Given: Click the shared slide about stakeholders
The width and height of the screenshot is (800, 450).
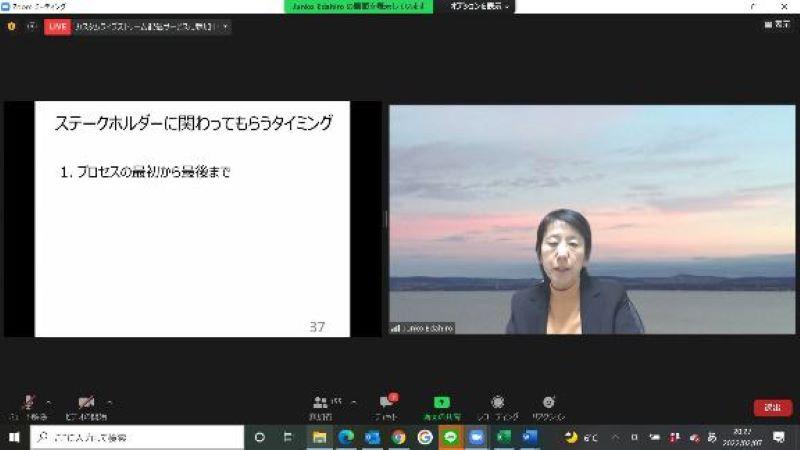Looking at the screenshot, I should 193,218.
